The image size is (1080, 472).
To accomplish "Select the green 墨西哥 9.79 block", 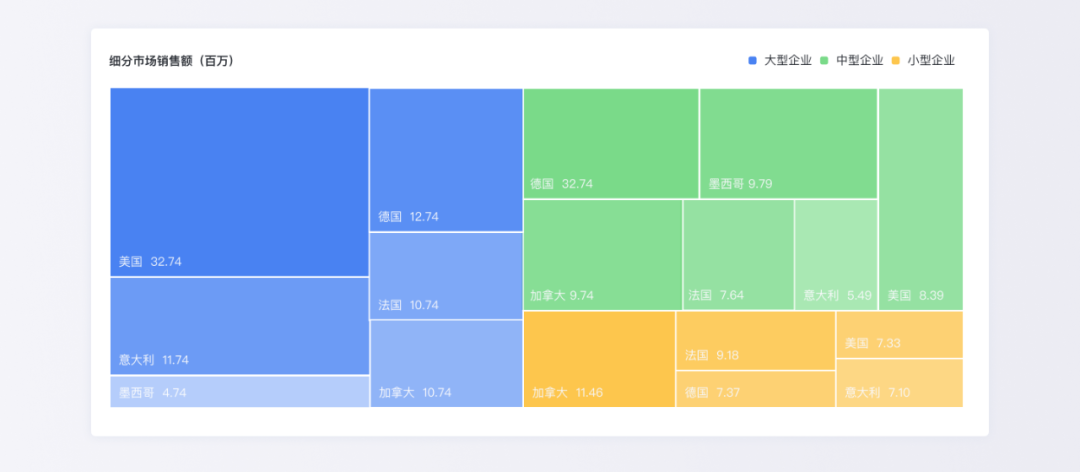I will [x=788, y=143].
